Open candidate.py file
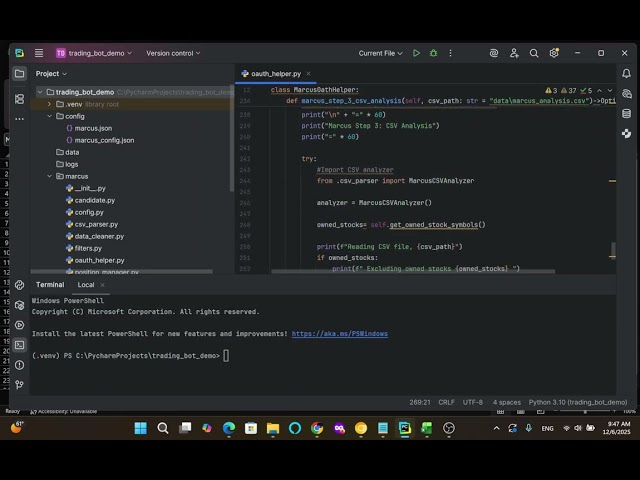This screenshot has width=640, height=480. (91, 200)
